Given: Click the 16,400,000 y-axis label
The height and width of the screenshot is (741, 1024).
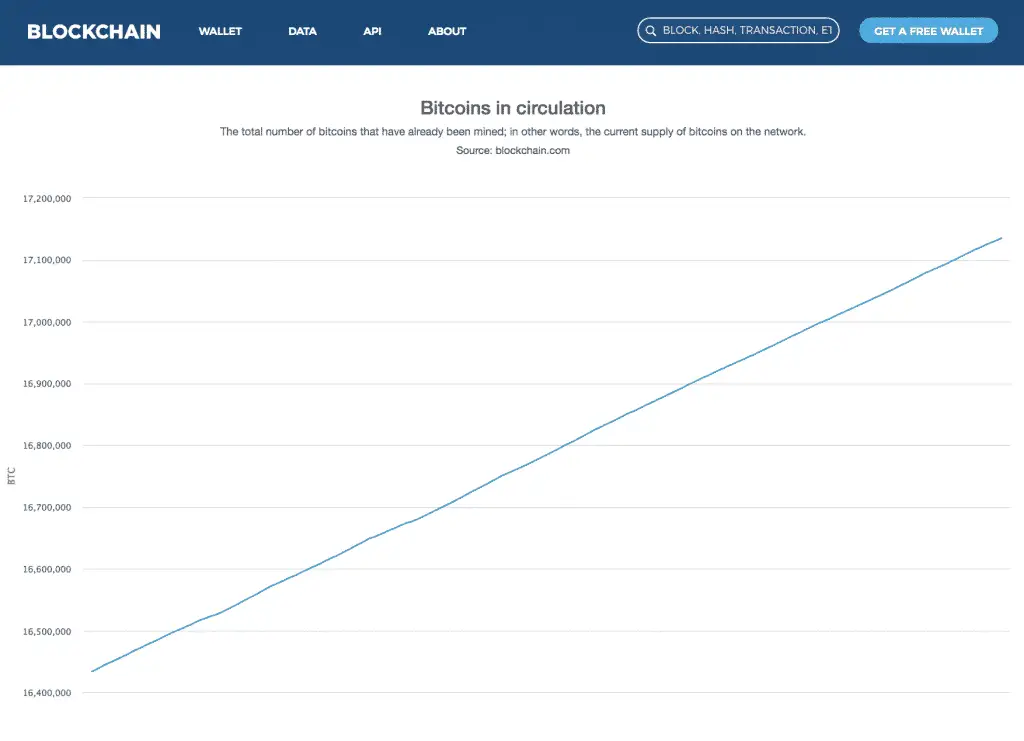Looking at the screenshot, I should 47,693.
